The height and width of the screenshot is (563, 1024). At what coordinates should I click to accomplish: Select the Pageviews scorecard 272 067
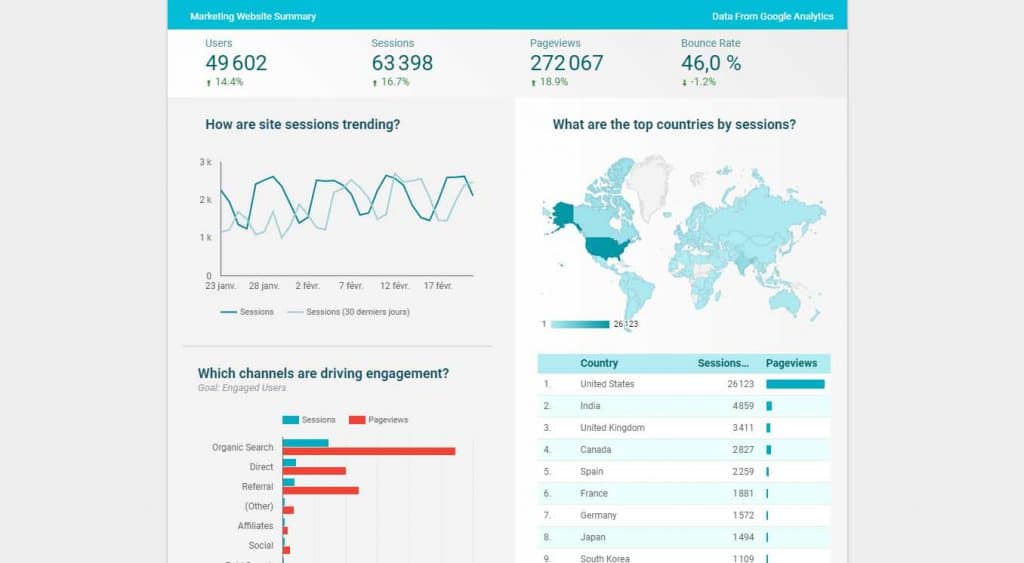566,63
